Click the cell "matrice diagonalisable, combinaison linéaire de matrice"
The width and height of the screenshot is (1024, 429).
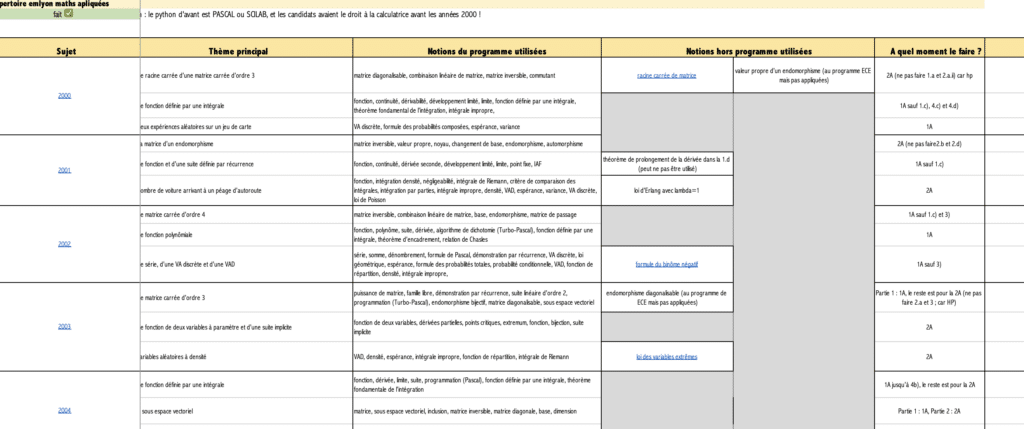[477, 75]
